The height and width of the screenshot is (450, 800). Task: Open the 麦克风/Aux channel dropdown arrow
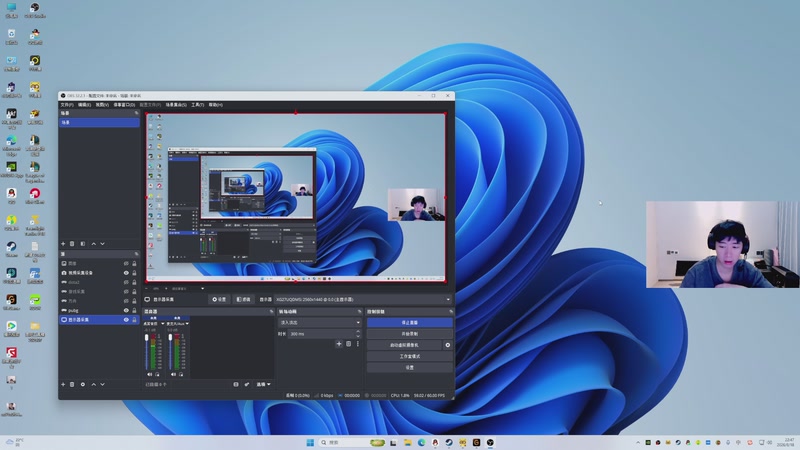click(x=187, y=323)
